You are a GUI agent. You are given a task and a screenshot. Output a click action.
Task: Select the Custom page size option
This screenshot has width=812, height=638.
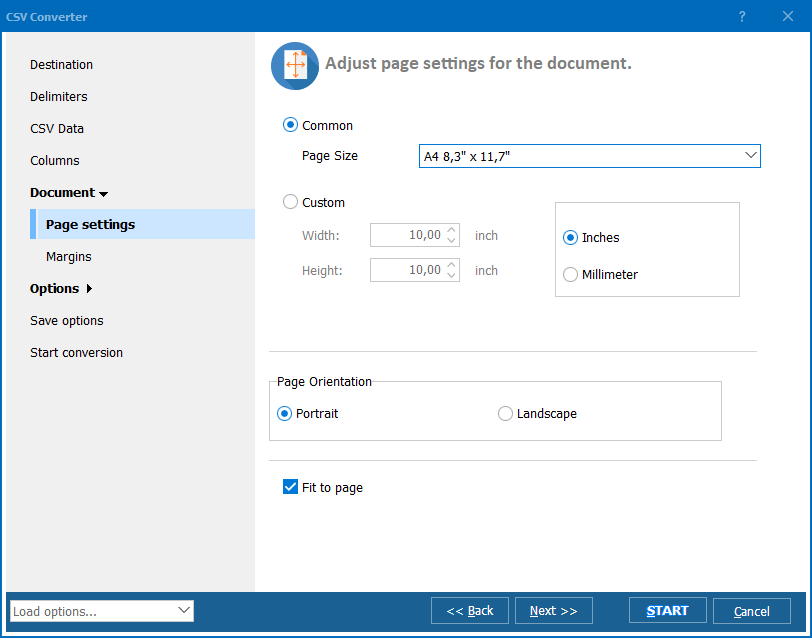pos(291,203)
